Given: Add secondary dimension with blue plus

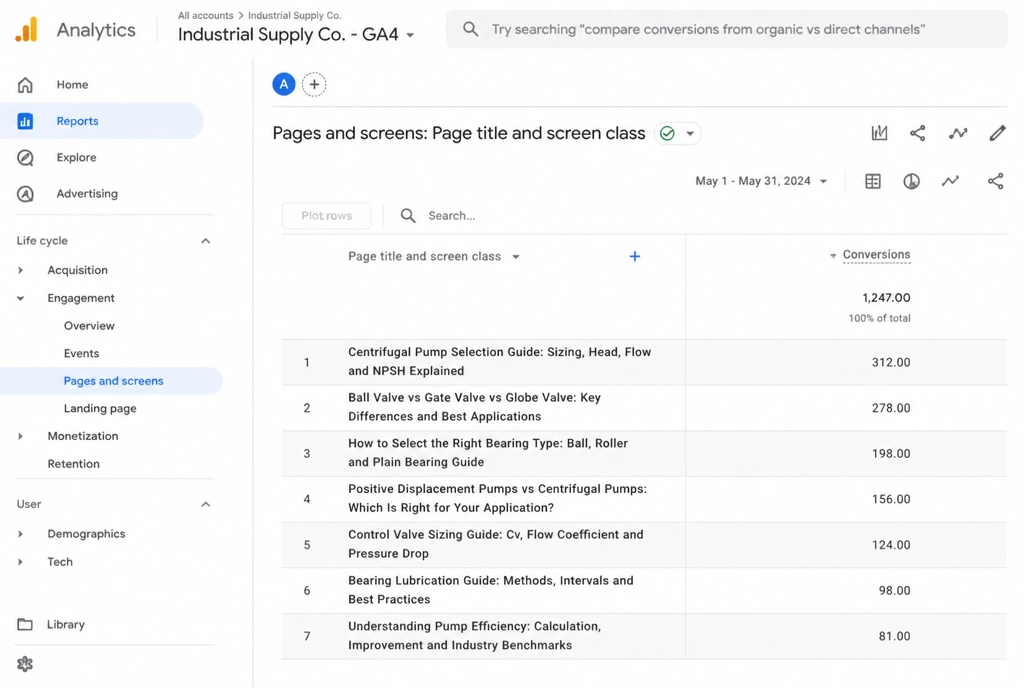Looking at the screenshot, I should [634, 257].
